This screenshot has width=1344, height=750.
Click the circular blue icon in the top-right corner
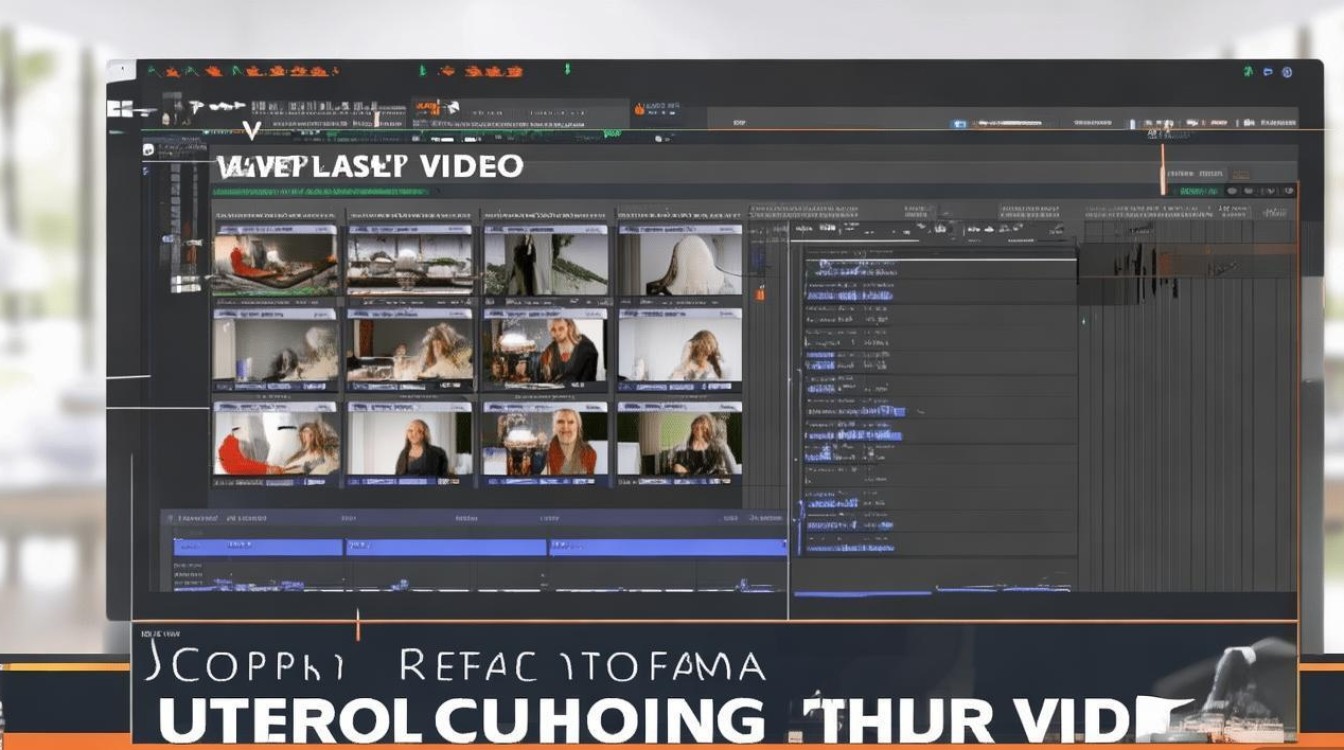point(1287,72)
